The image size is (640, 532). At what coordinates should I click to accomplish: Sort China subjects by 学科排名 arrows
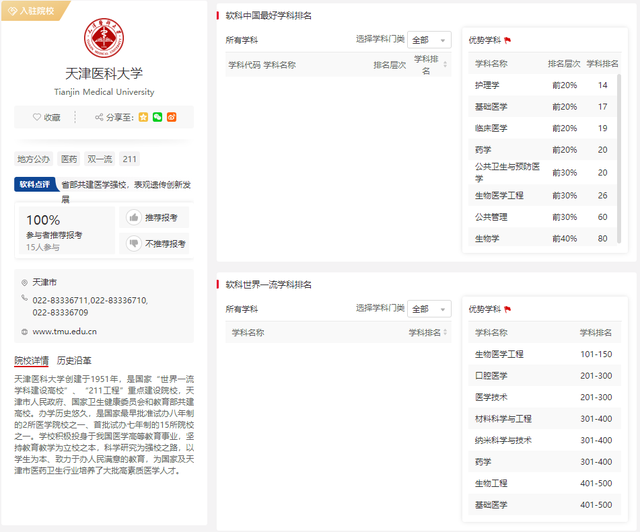click(445, 65)
